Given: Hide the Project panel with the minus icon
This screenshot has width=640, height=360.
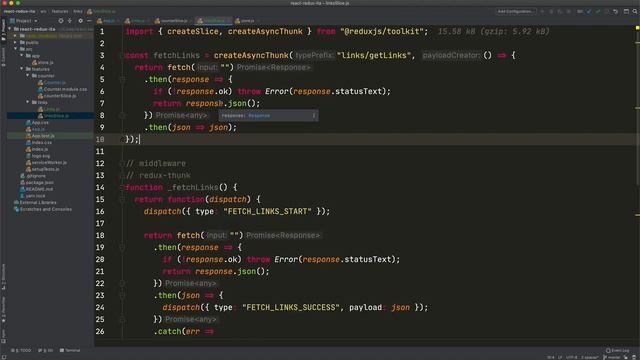Looking at the screenshot, I should [x=89, y=20].
